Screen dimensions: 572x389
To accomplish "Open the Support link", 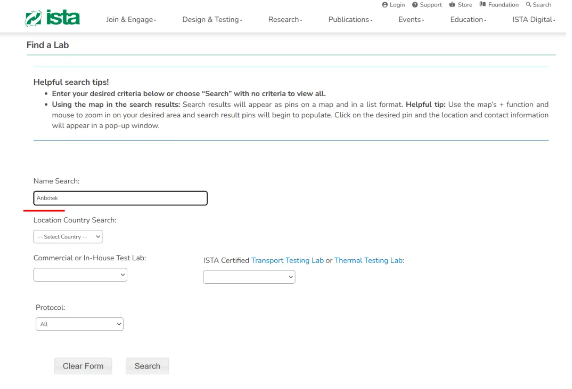I will [x=426, y=5].
